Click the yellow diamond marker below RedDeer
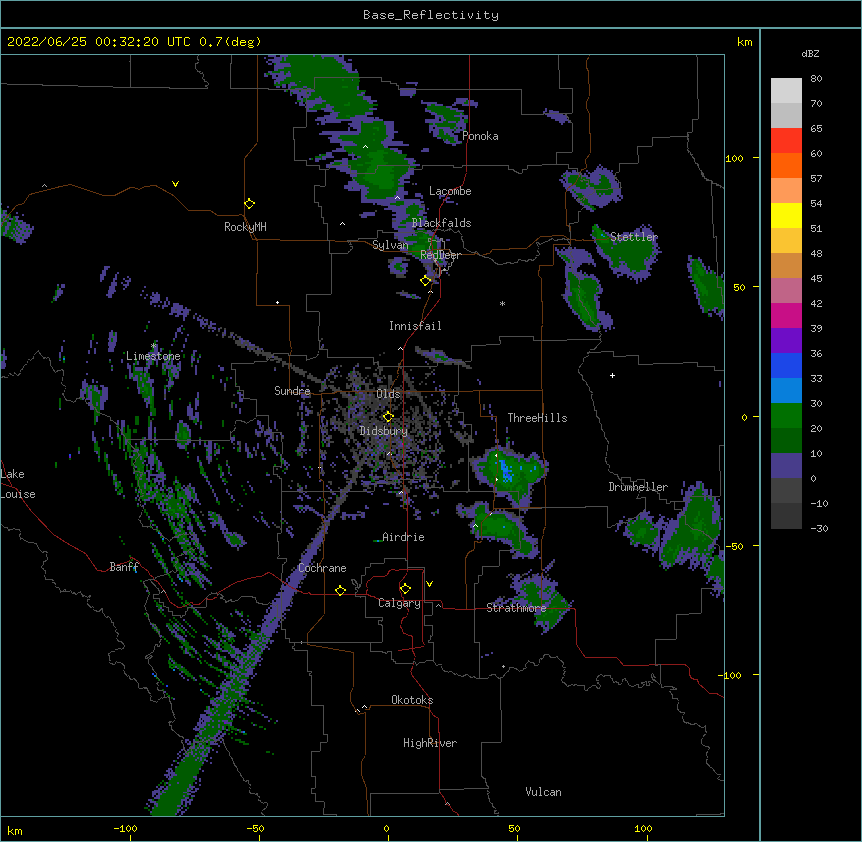 pyautogui.click(x=425, y=280)
